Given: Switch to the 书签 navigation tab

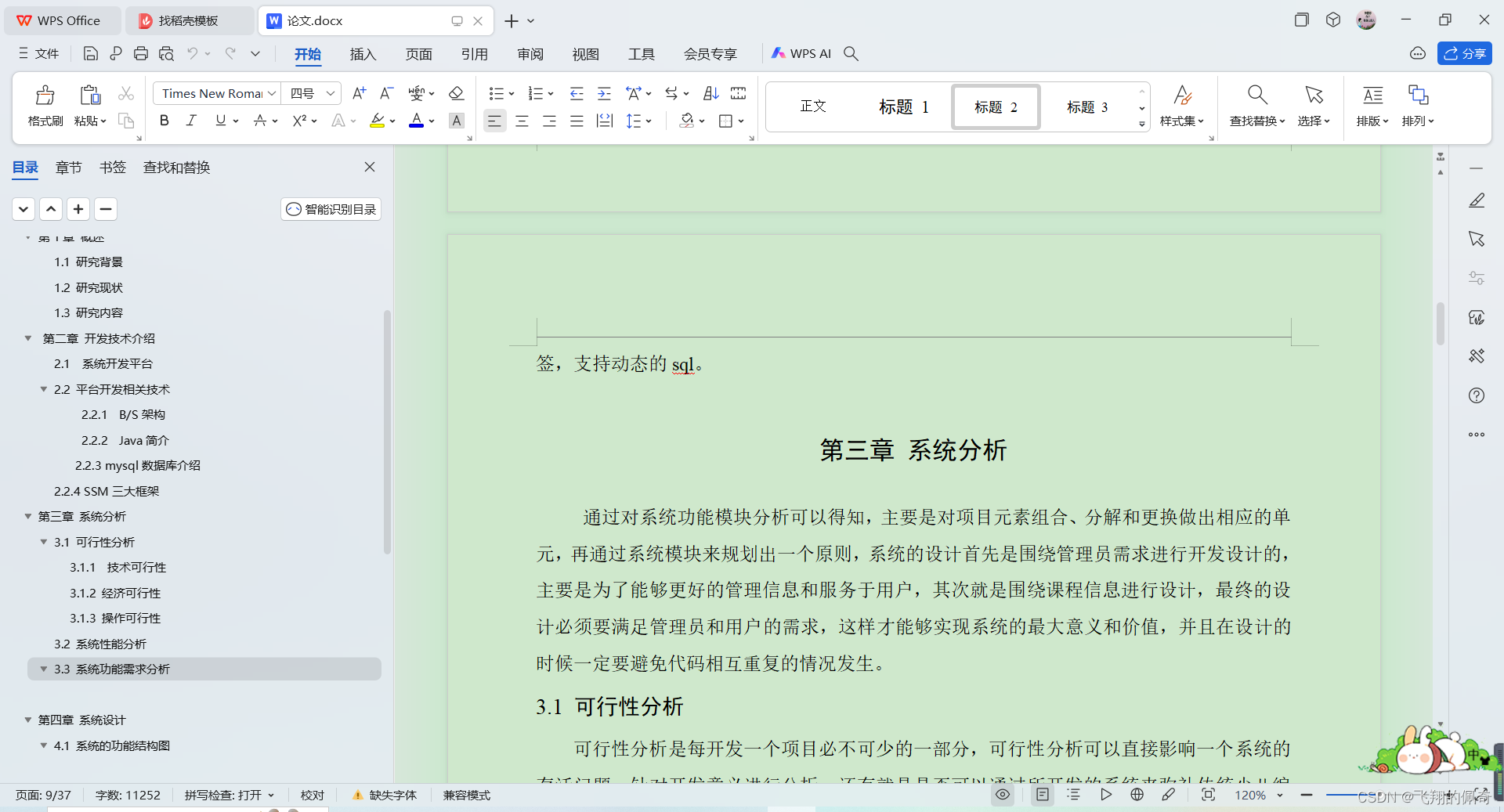Looking at the screenshot, I should pos(113,168).
